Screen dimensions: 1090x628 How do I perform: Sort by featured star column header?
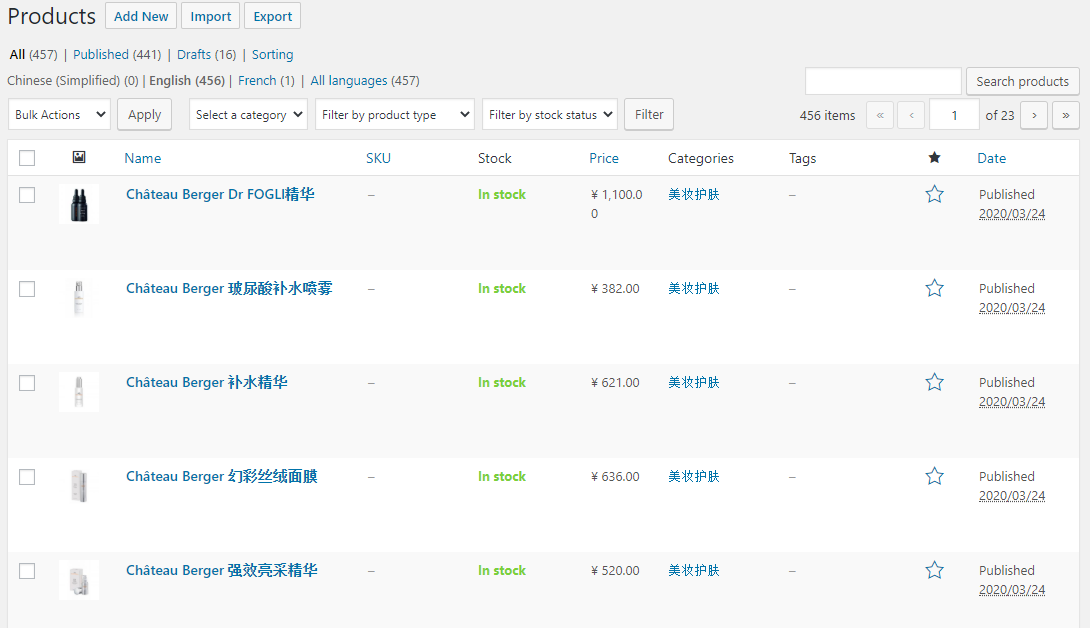pos(934,158)
